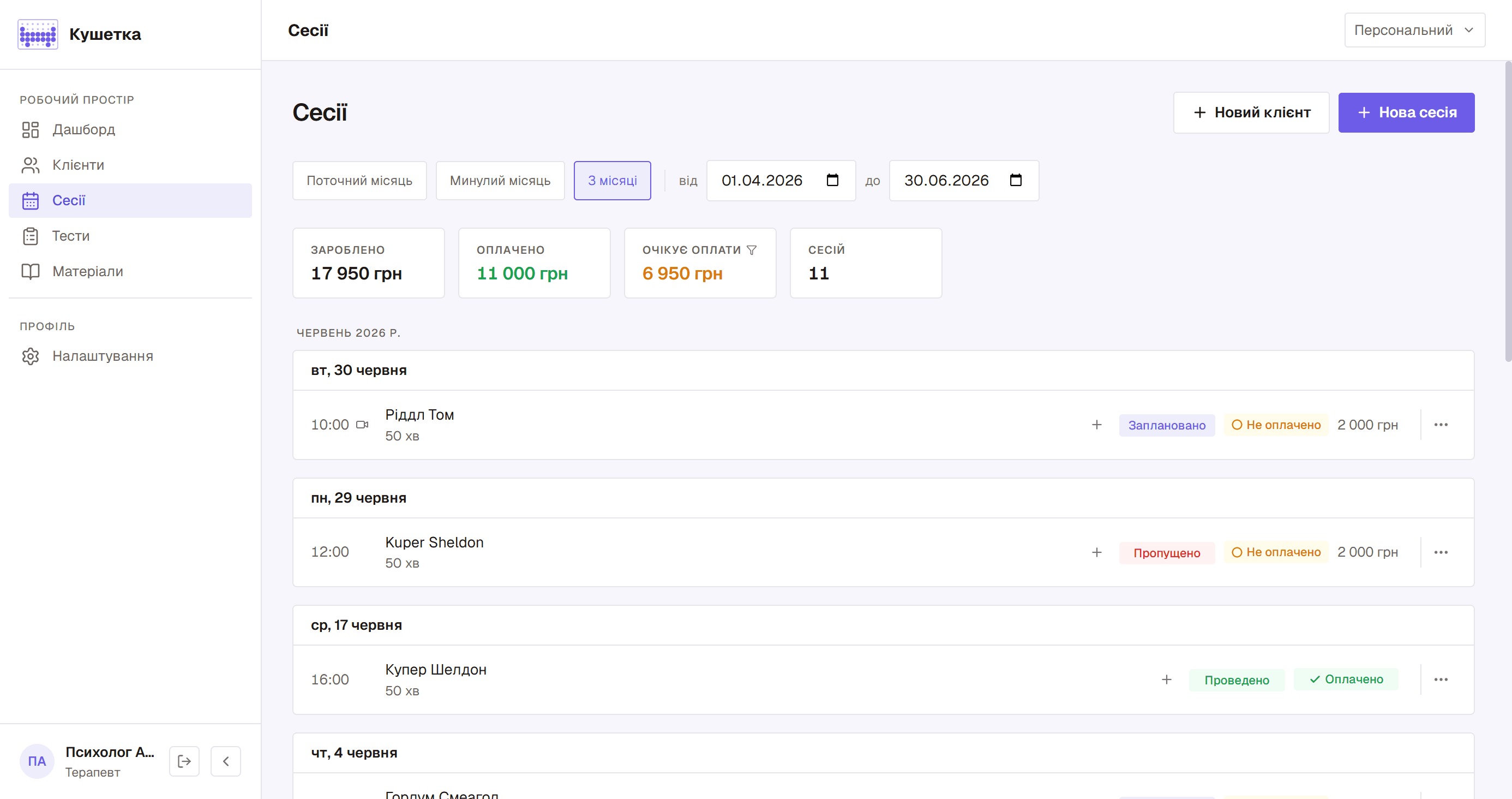
Task: Click the logout icon next to the profile
Action: coord(184,761)
